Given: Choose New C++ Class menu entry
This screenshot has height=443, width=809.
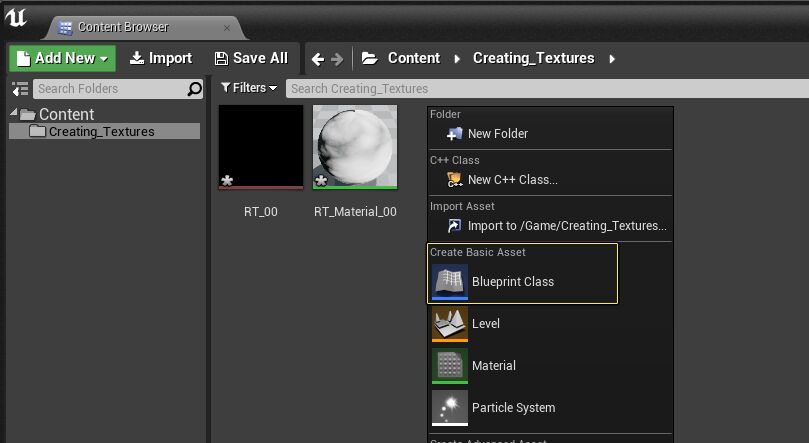Looking at the screenshot, I should [x=550, y=180].
